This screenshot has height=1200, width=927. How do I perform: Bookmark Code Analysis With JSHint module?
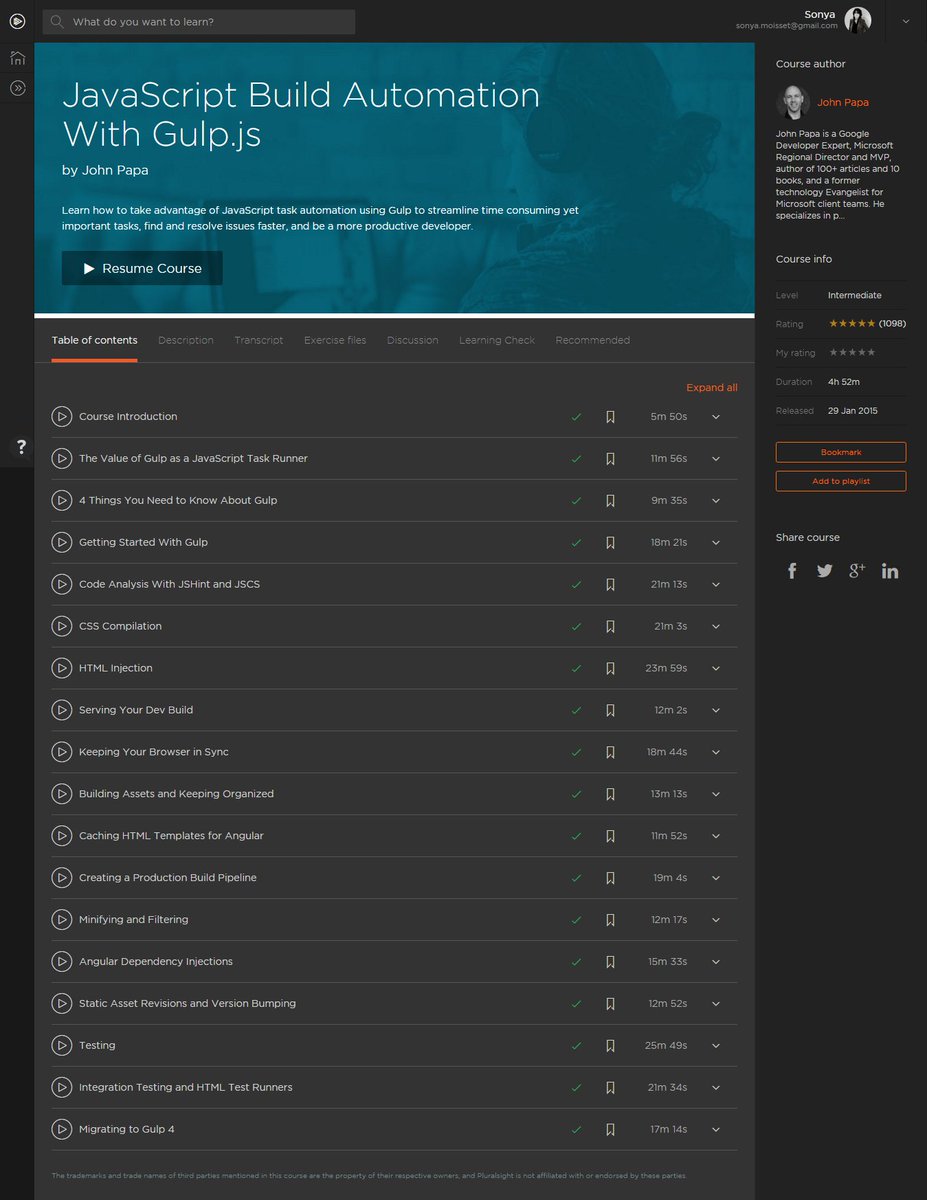[610, 585]
